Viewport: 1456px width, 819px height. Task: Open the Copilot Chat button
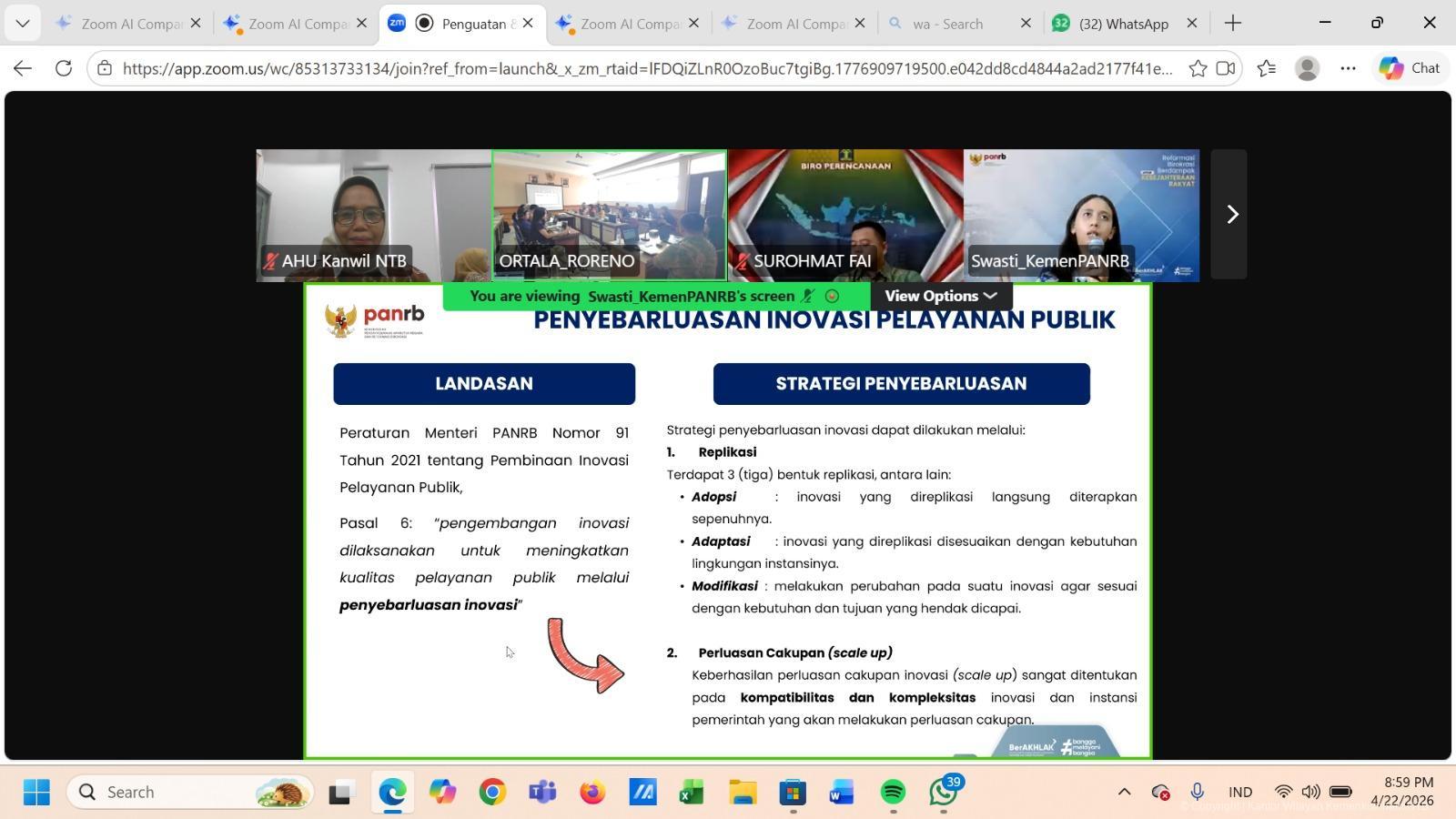click(1409, 68)
